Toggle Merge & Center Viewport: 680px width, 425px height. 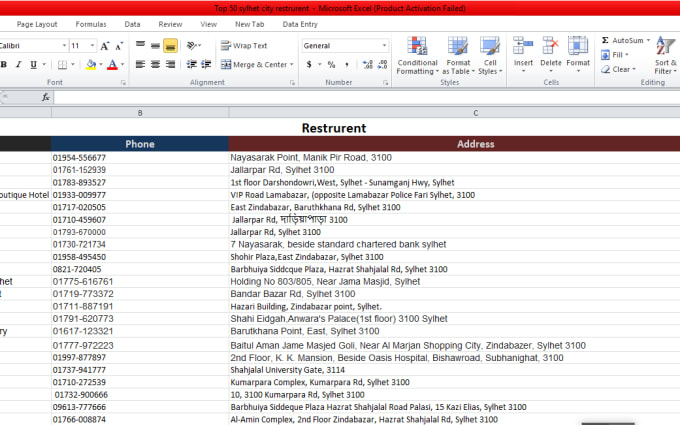(253, 65)
